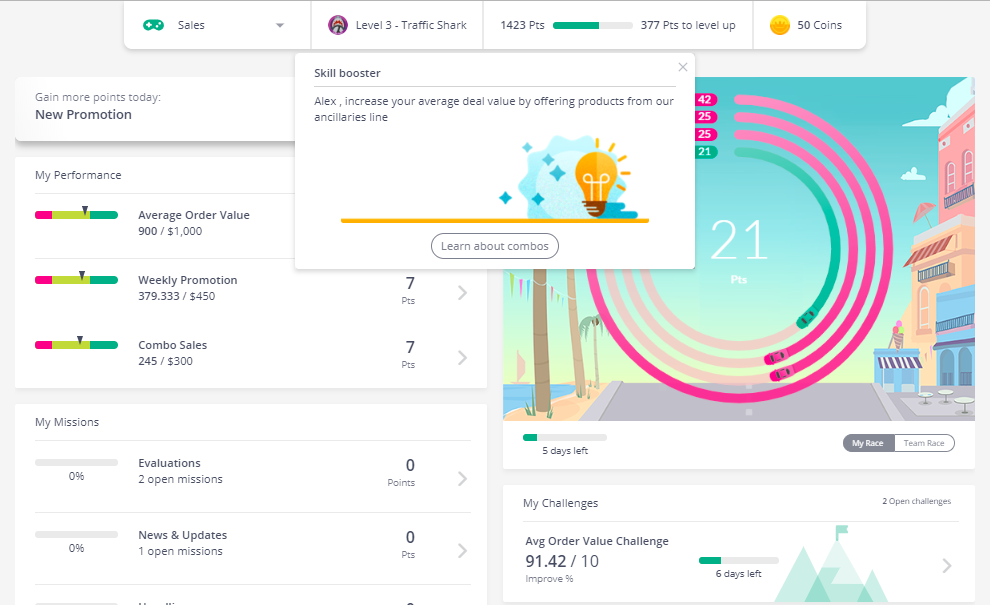Open Evaluations missions chevron

click(x=462, y=478)
